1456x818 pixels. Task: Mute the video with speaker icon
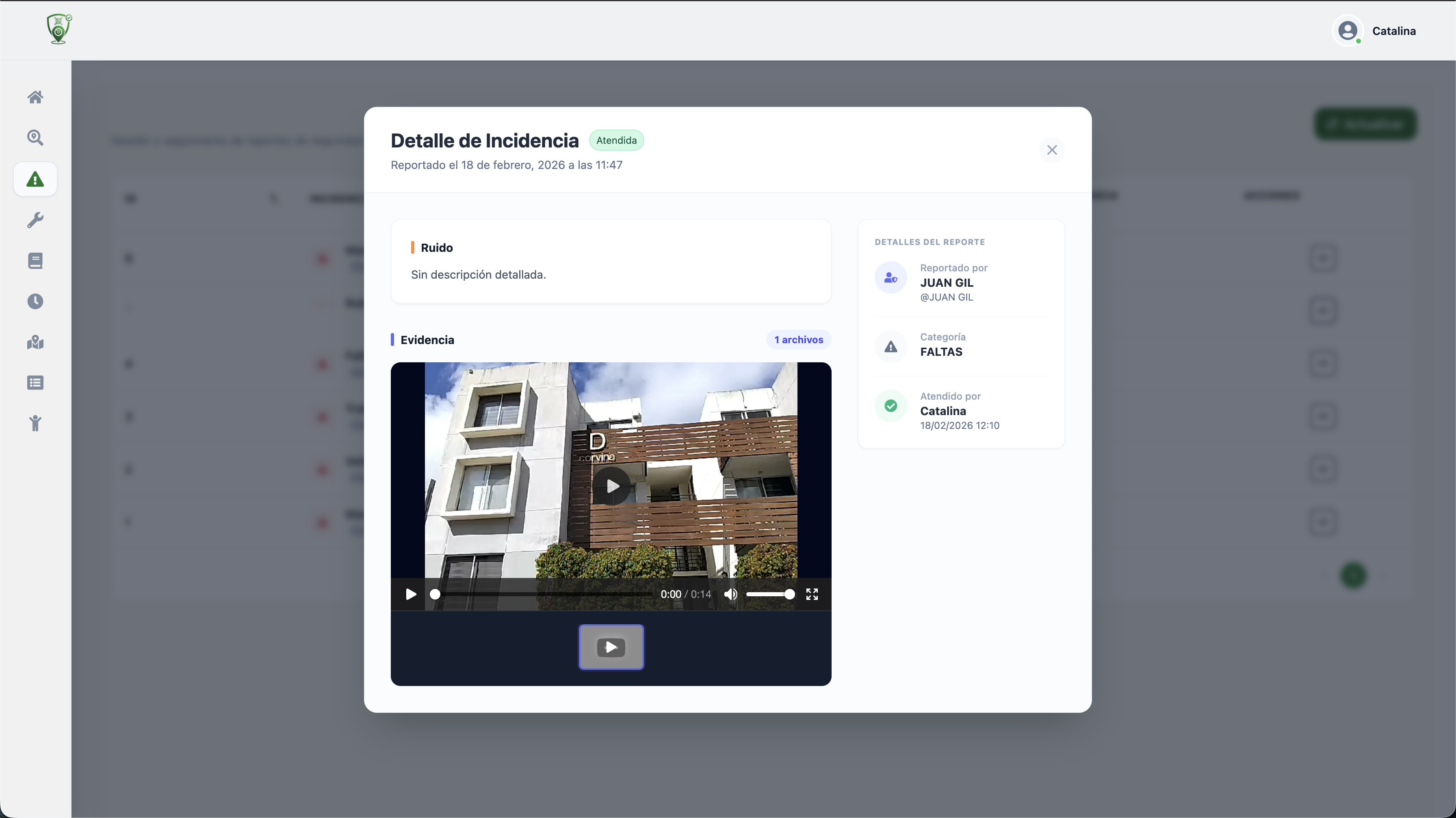point(730,594)
